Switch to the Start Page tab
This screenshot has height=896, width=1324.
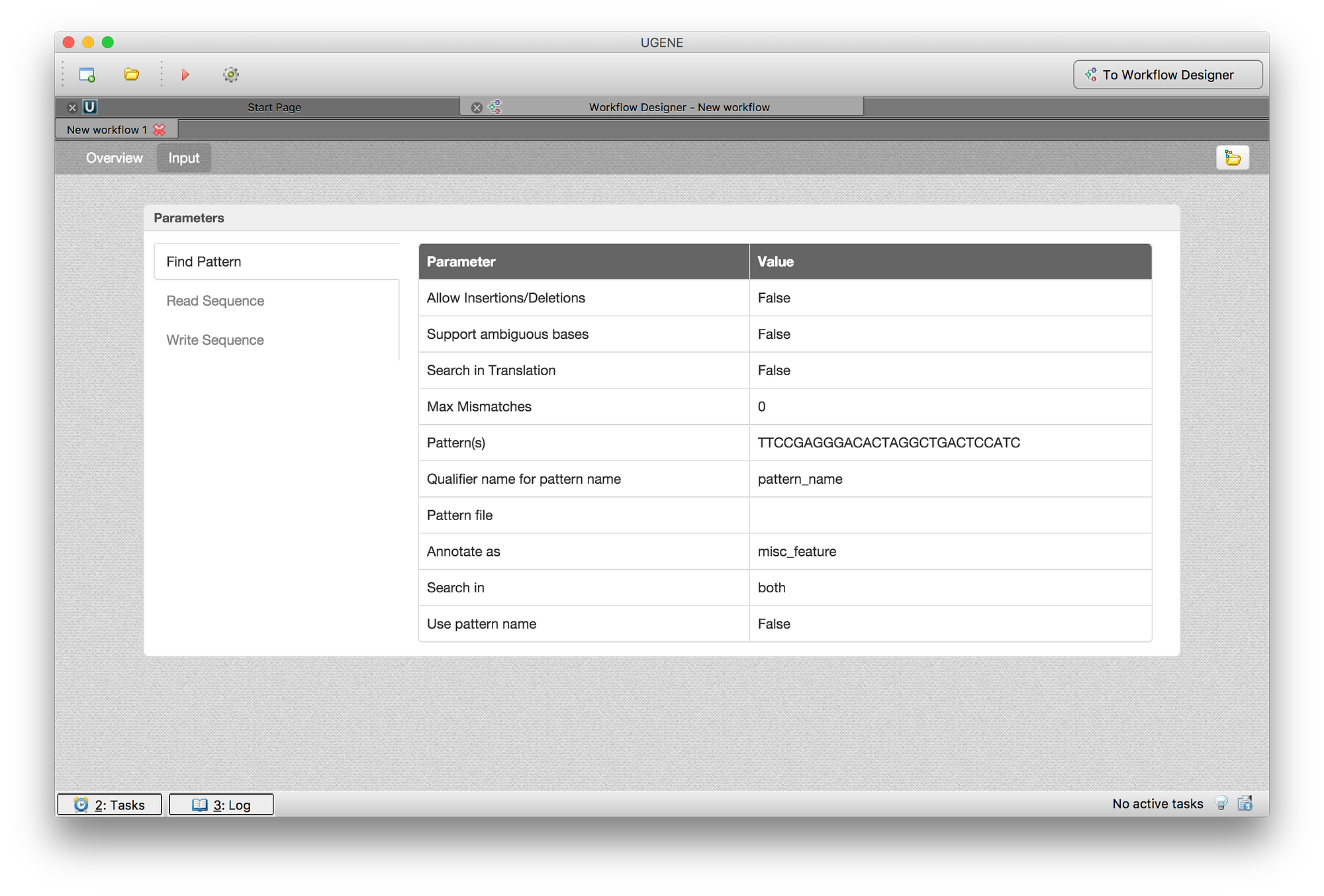[x=274, y=107]
